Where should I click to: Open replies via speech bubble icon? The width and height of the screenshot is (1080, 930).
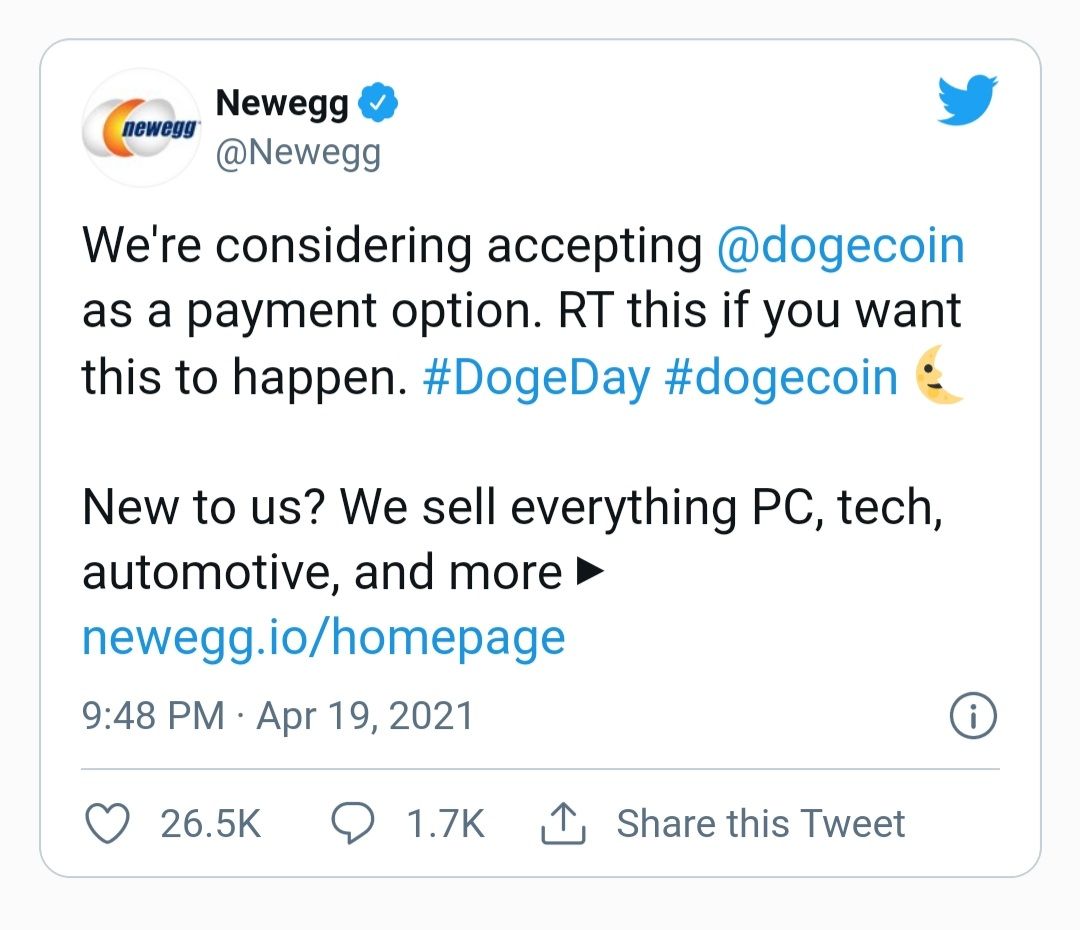tap(352, 824)
